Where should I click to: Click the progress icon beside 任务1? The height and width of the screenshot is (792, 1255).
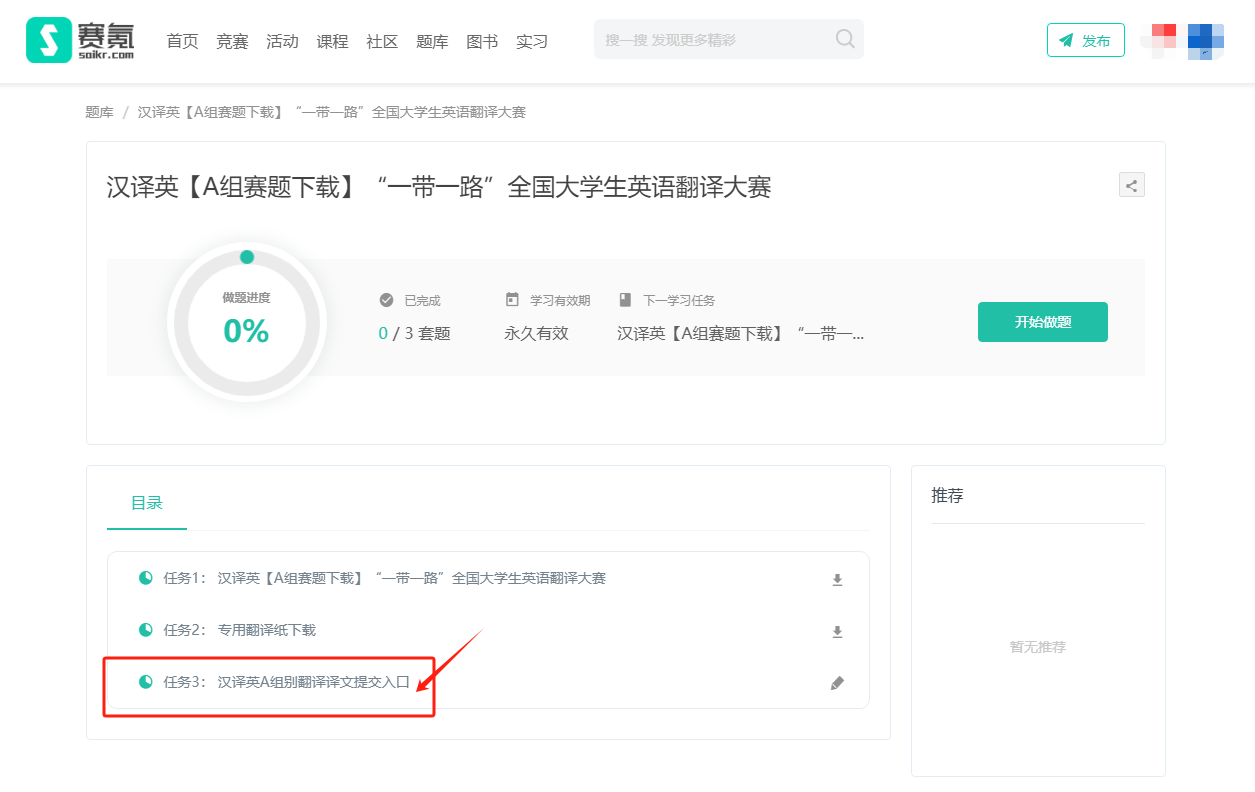pos(146,578)
